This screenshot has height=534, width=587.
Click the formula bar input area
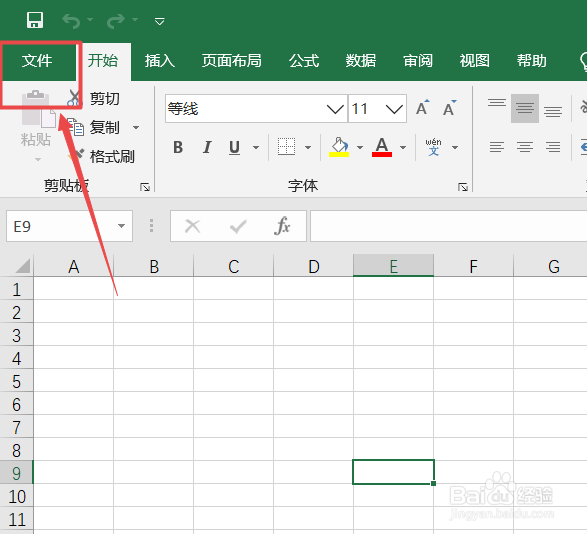click(x=448, y=226)
